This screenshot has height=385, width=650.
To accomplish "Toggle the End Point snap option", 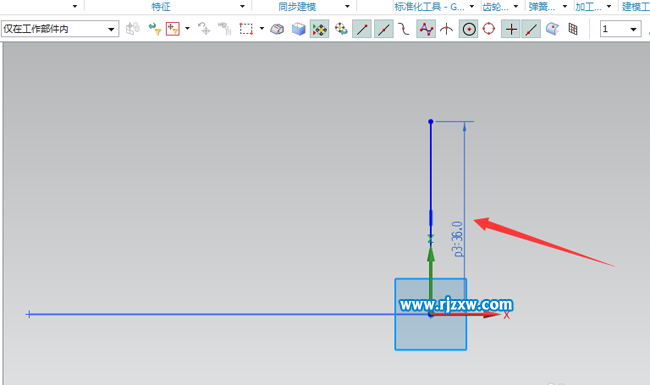I will pyautogui.click(x=362, y=29).
